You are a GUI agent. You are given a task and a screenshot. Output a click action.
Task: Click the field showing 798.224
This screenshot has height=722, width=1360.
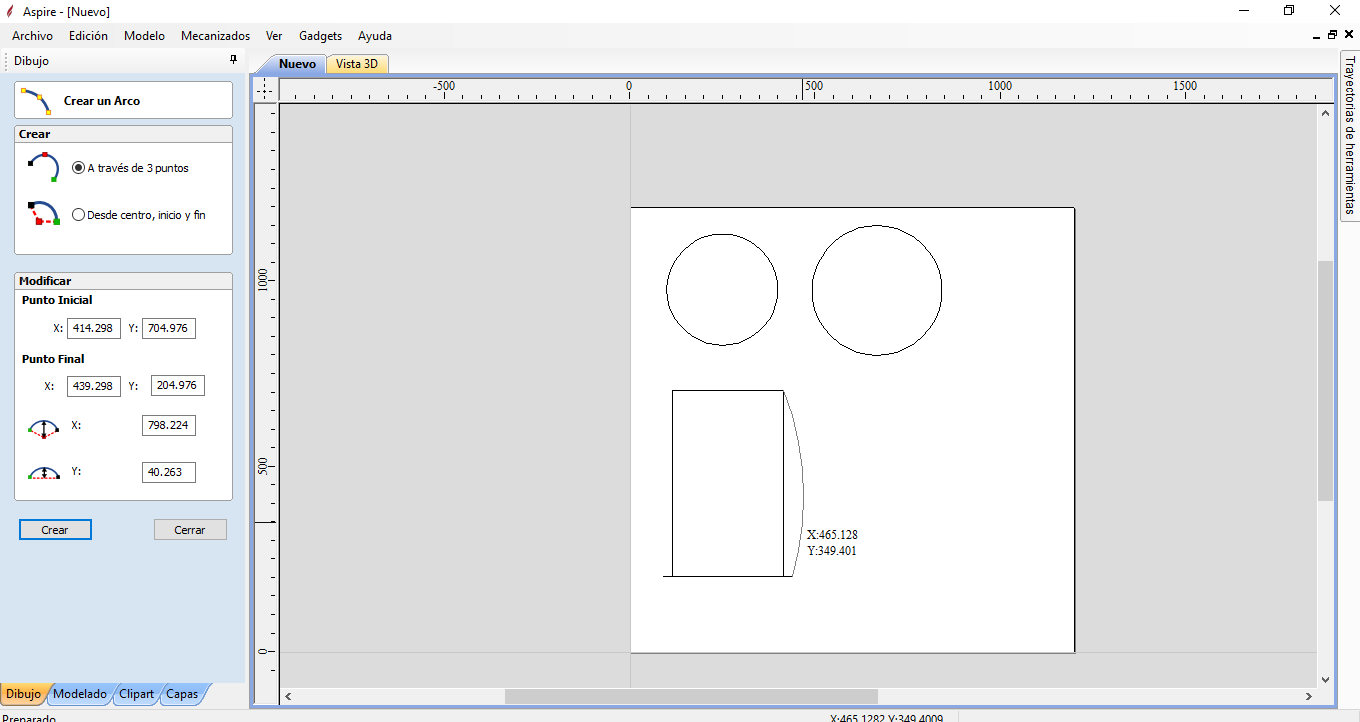(x=169, y=426)
